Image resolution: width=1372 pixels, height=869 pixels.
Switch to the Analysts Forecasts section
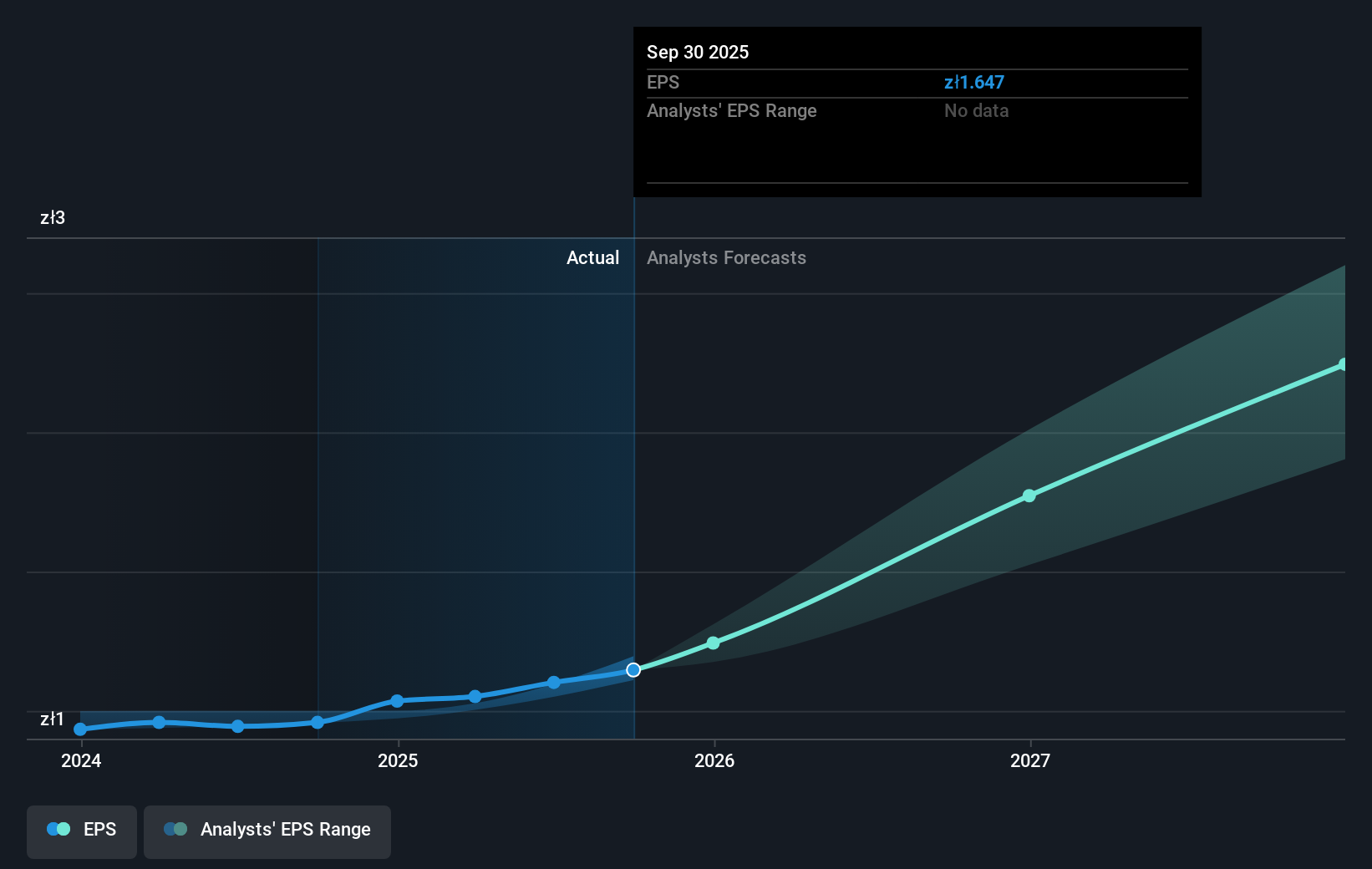pyautogui.click(x=726, y=258)
